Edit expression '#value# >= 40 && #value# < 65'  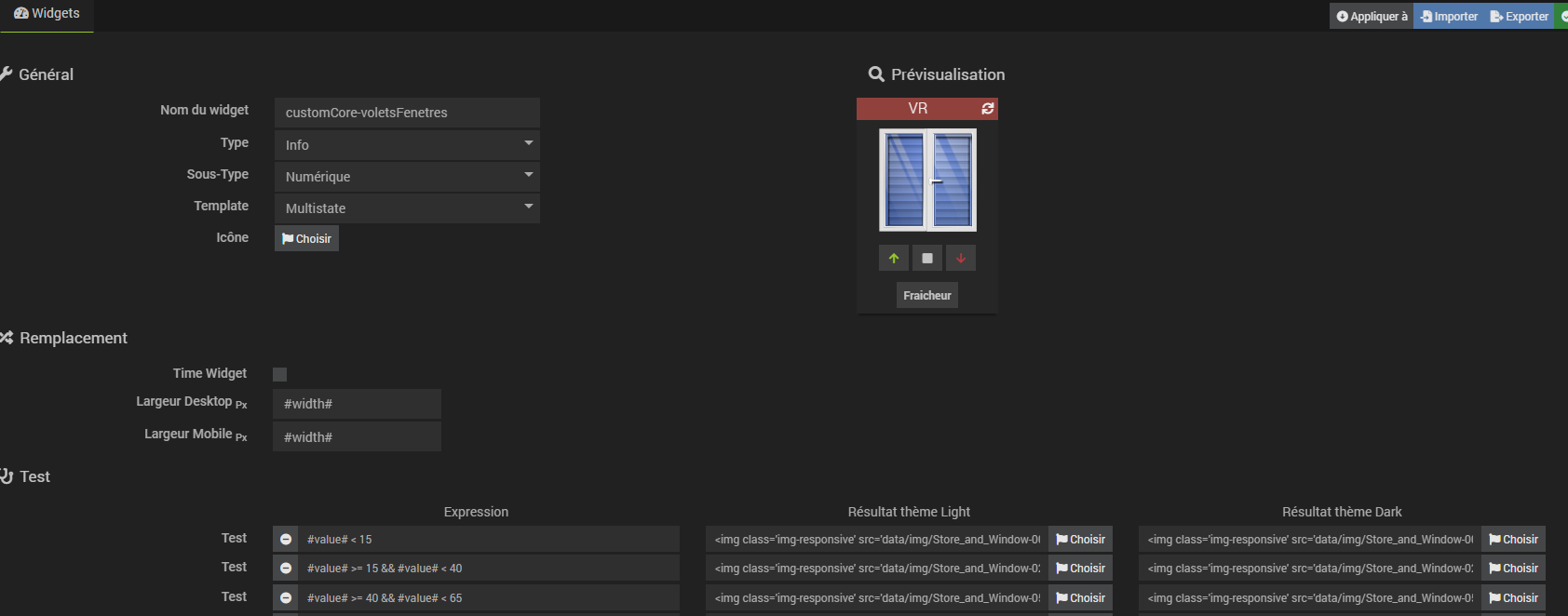489,597
